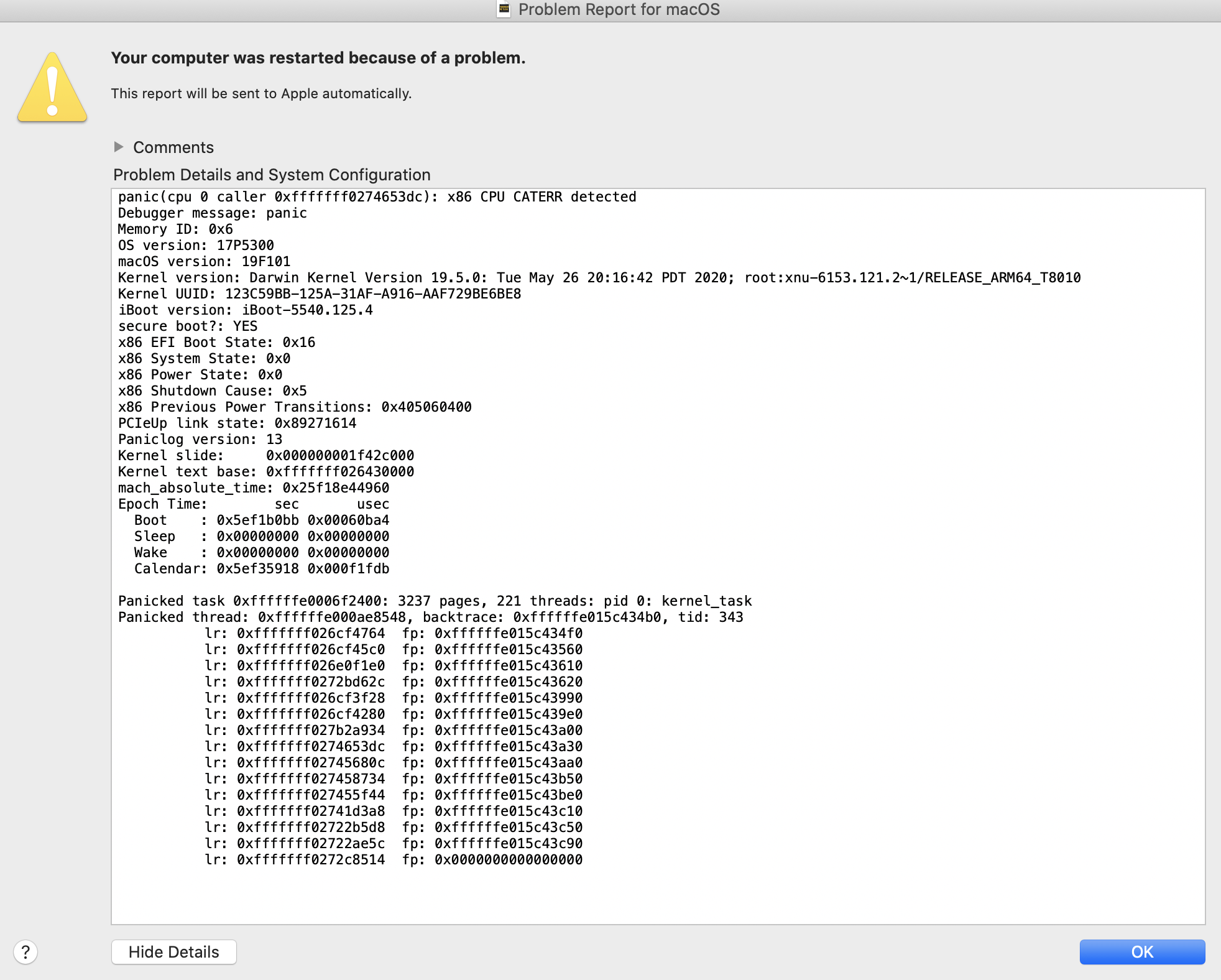Place cursor on the x86 CPU CATERR panic line
The image size is (1221, 980).
point(377,197)
